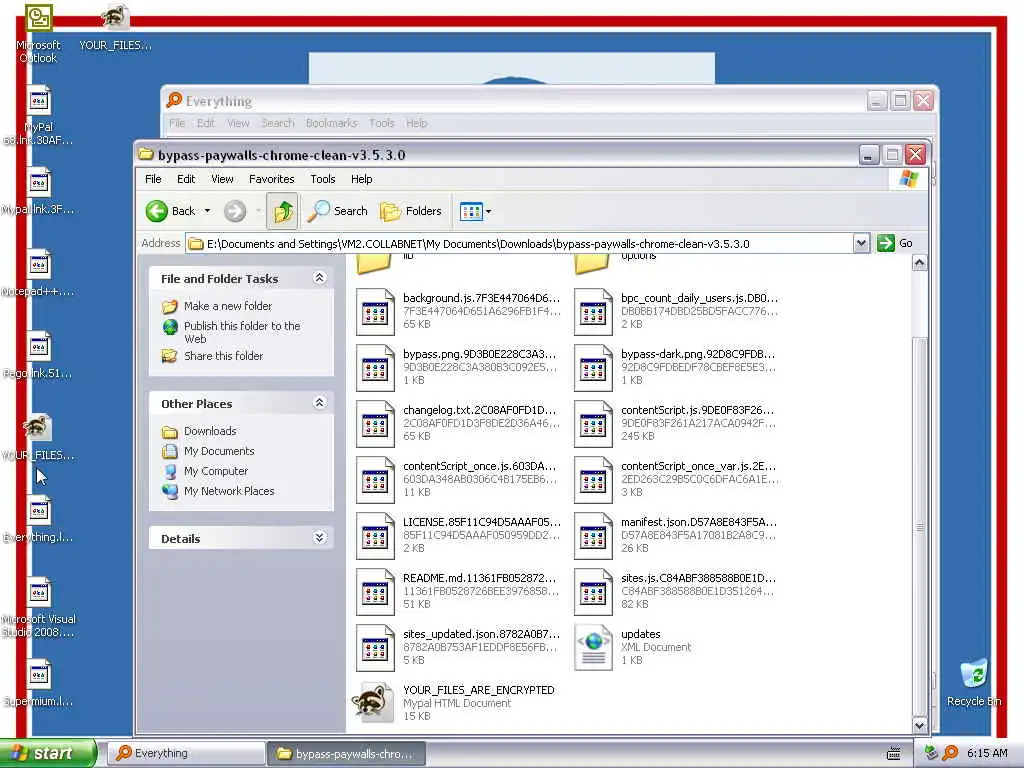Click the file list scroll down arrow
Viewport: 1024px width, 768px height.
point(920,725)
